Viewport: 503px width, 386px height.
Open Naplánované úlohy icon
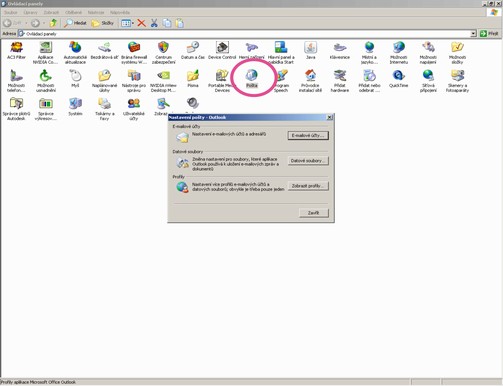point(104,76)
